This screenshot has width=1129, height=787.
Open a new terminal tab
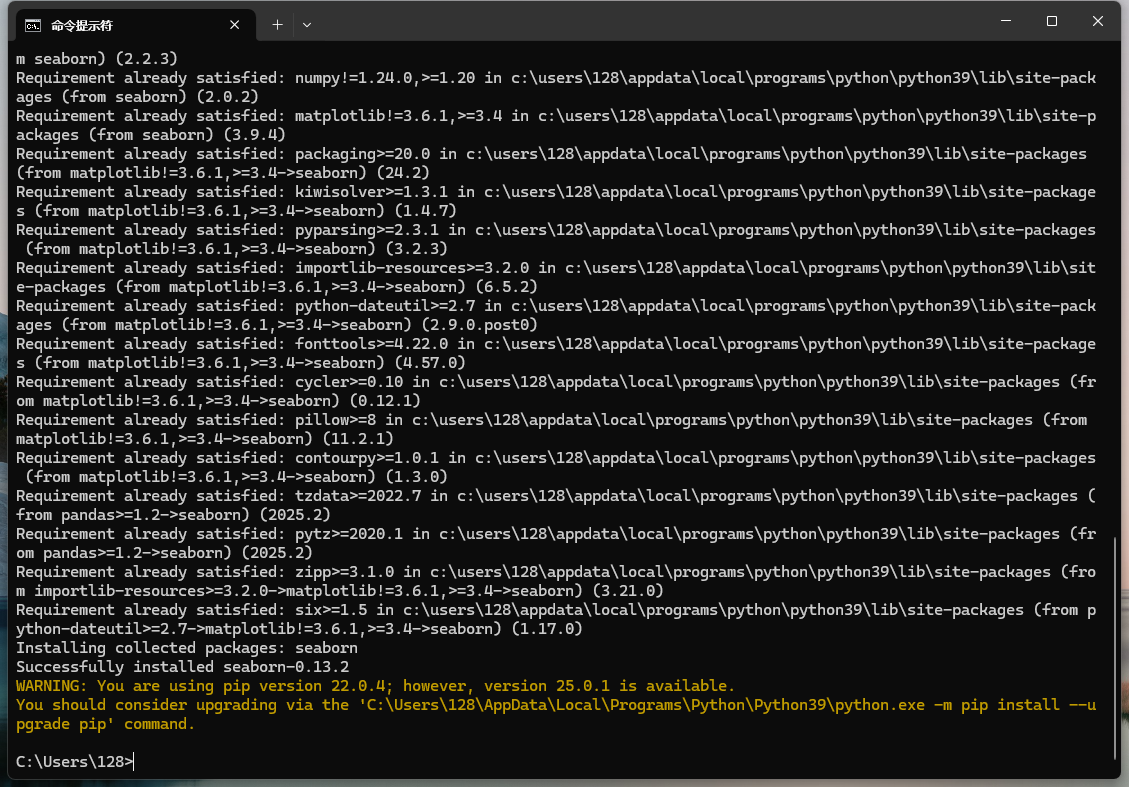(277, 25)
